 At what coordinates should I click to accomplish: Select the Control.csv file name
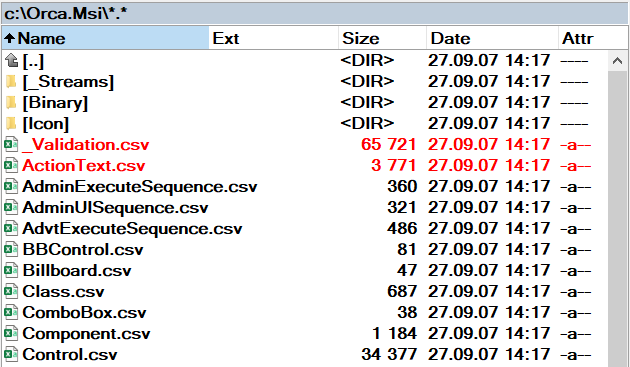(x=70, y=355)
